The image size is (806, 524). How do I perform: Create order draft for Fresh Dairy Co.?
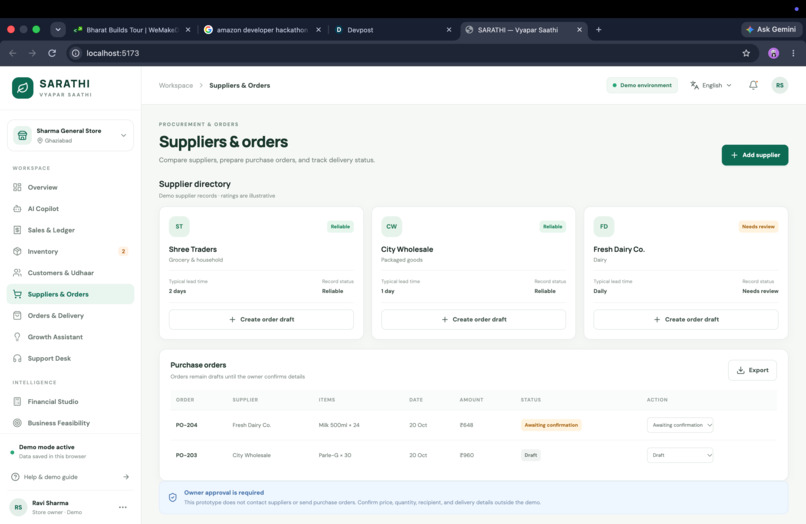coord(686,319)
